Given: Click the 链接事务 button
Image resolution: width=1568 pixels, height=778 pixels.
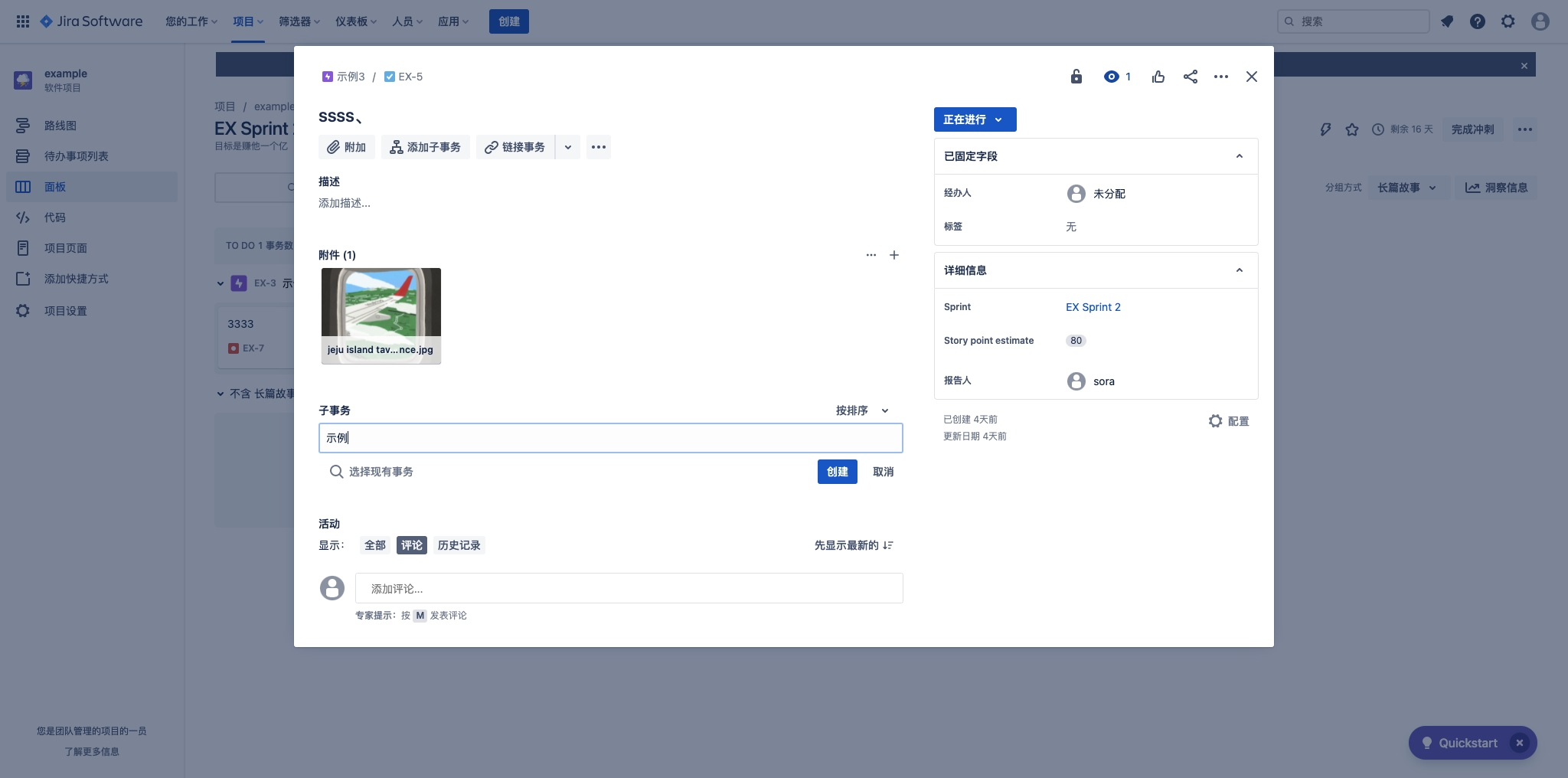Looking at the screenshot, I should [515, 147].
